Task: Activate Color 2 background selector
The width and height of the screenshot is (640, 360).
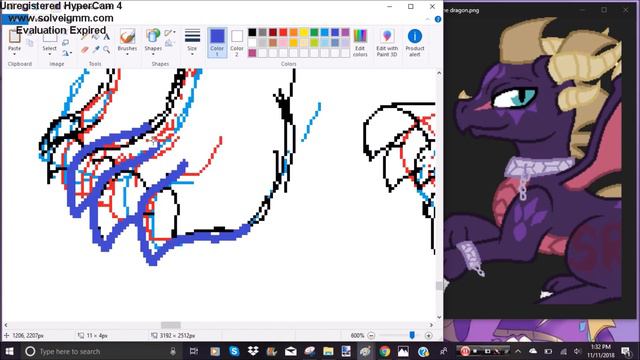Action: point(237,42)
